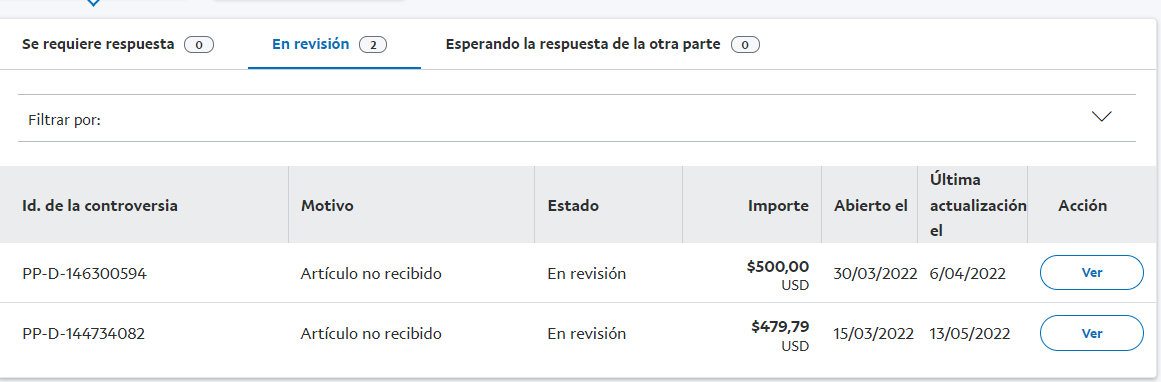Expand the Filtrar por chevron arrow

click(x=1102, y=117)
